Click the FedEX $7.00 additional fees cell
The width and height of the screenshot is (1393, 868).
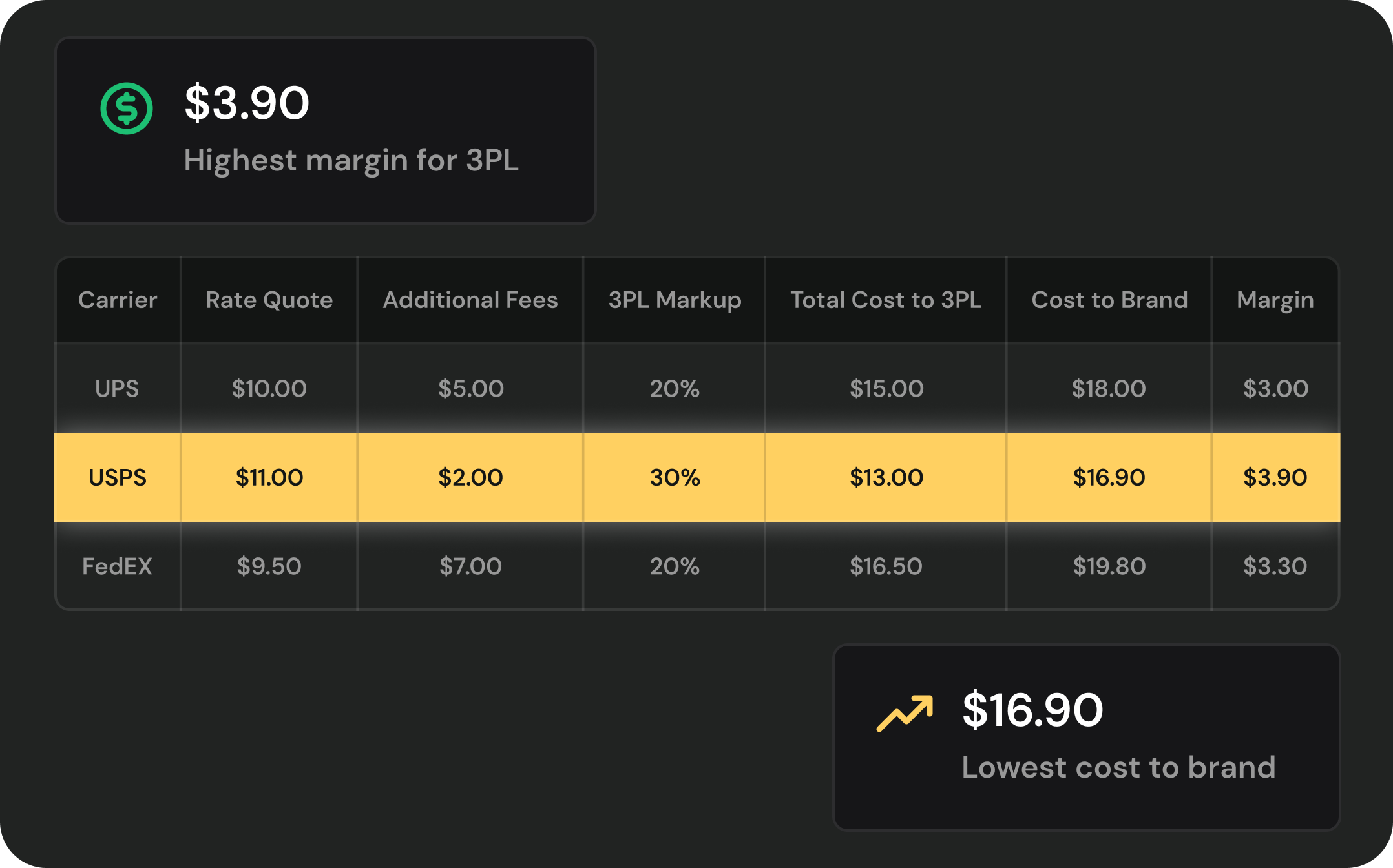tap(470, 566)
